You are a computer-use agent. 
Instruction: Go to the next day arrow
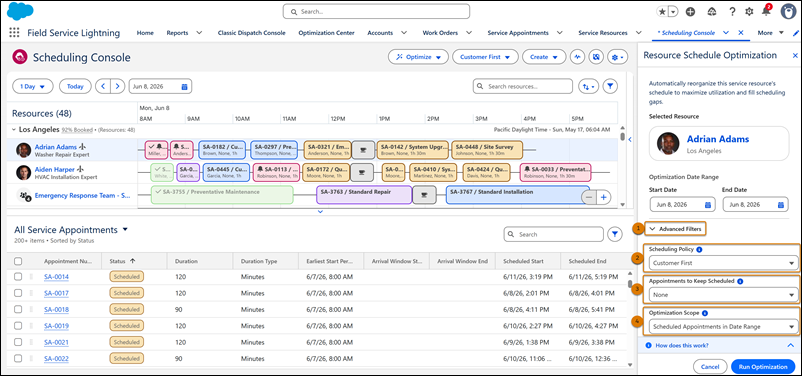coord(118,86)
